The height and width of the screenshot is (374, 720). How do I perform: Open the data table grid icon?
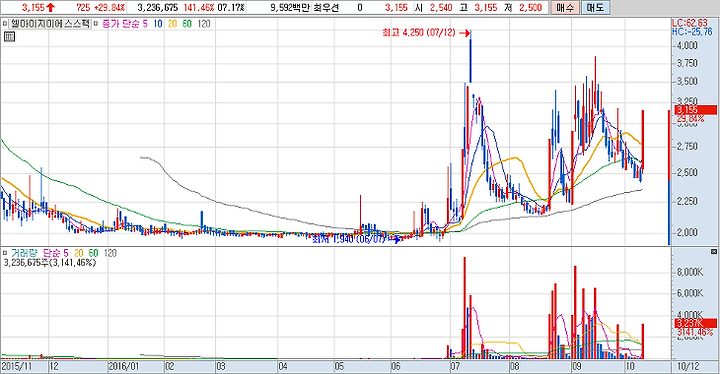tap(9, 37)
